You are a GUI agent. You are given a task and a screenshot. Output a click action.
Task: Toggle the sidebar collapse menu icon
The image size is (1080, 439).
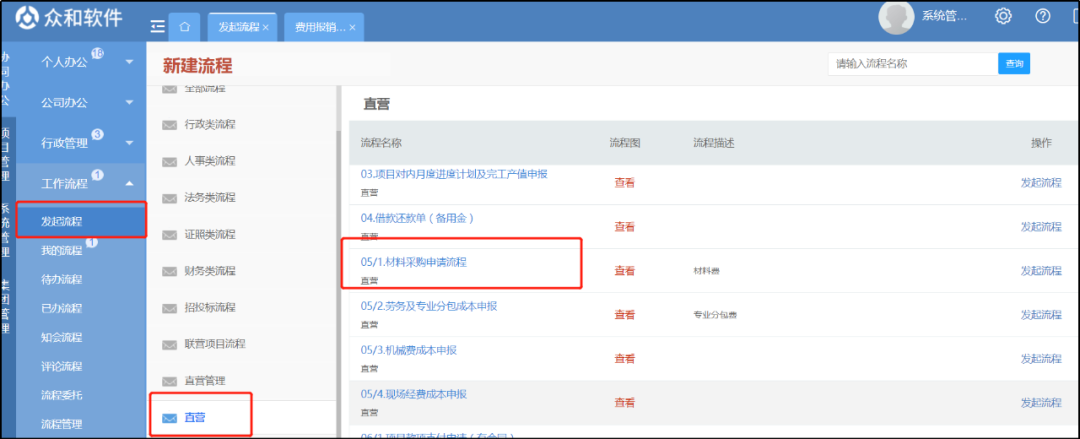click(x=158, y=26)
